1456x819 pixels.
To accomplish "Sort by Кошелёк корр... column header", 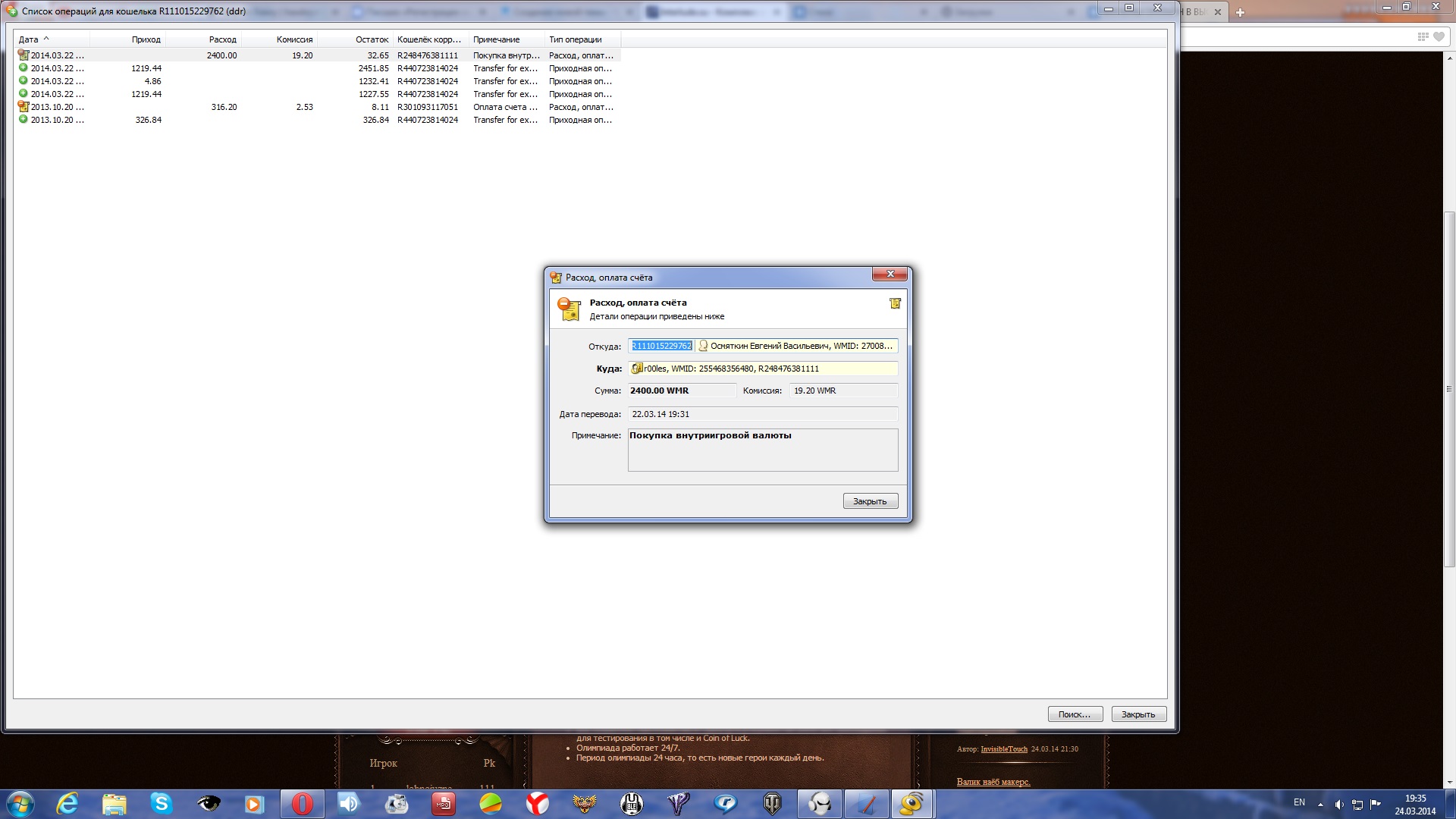I will (x=431, y=39).
